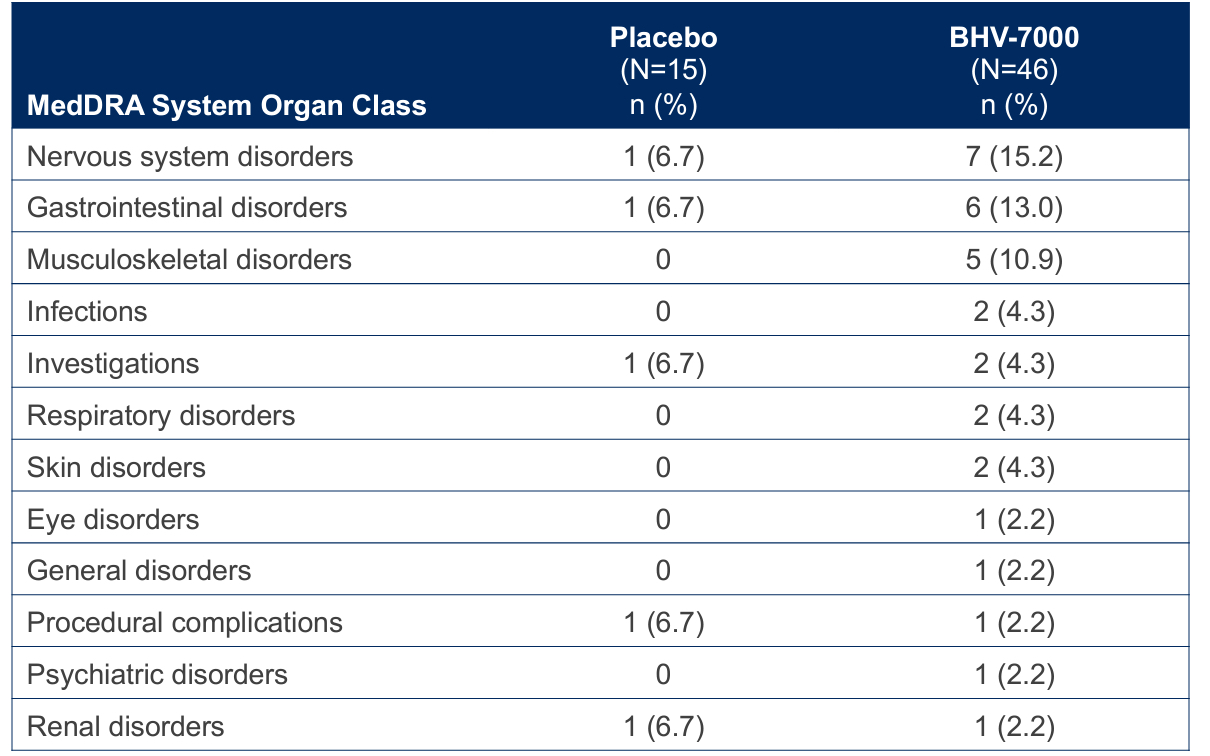This screenshot has height=756, width=1210.
Task: Click the Nervous system disorders row label
Action: click(x=190, y=156)
